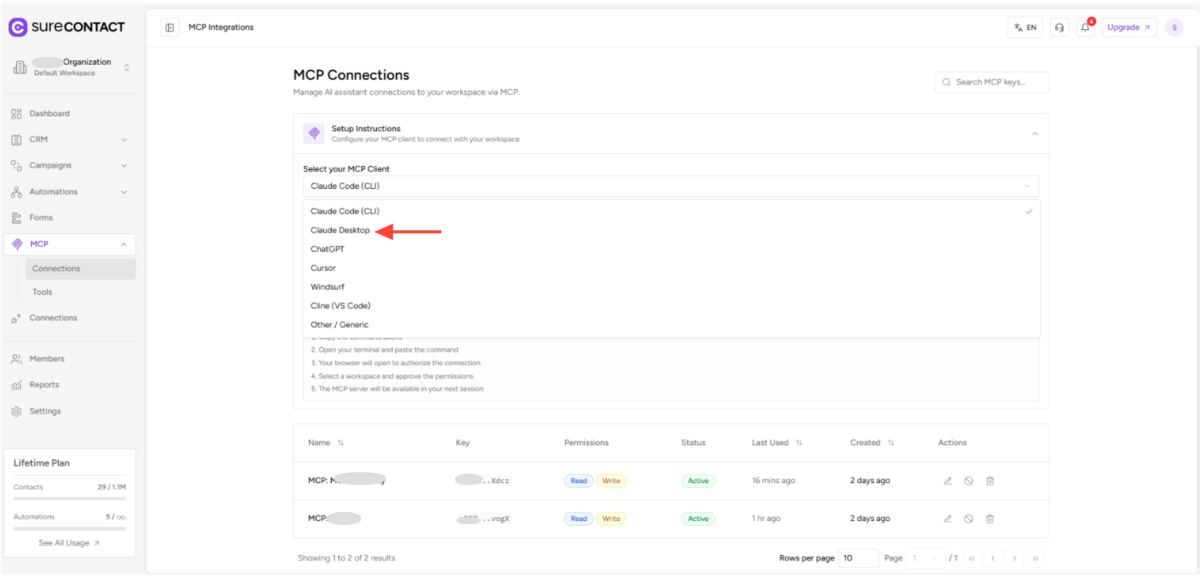This screenshot has height=577, width=1200.
Task: Open the notifications bell
Action: point(1086,28)
